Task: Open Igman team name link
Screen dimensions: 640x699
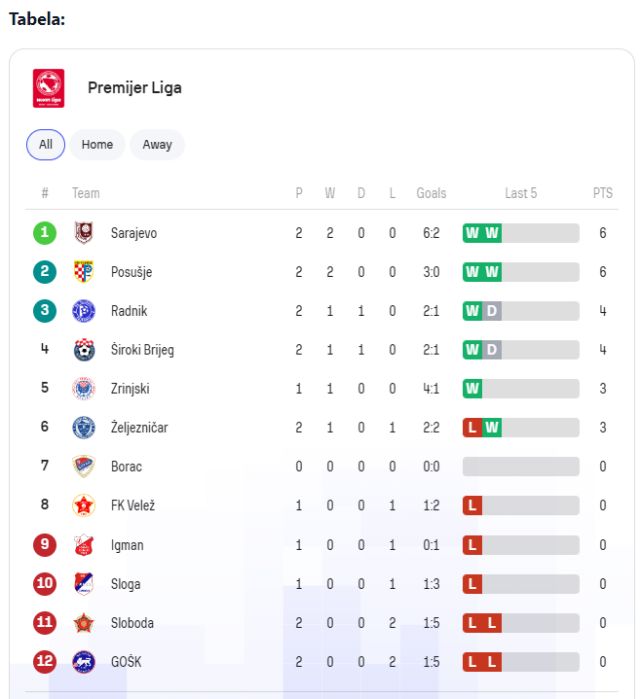Action: tap(127, 545)
